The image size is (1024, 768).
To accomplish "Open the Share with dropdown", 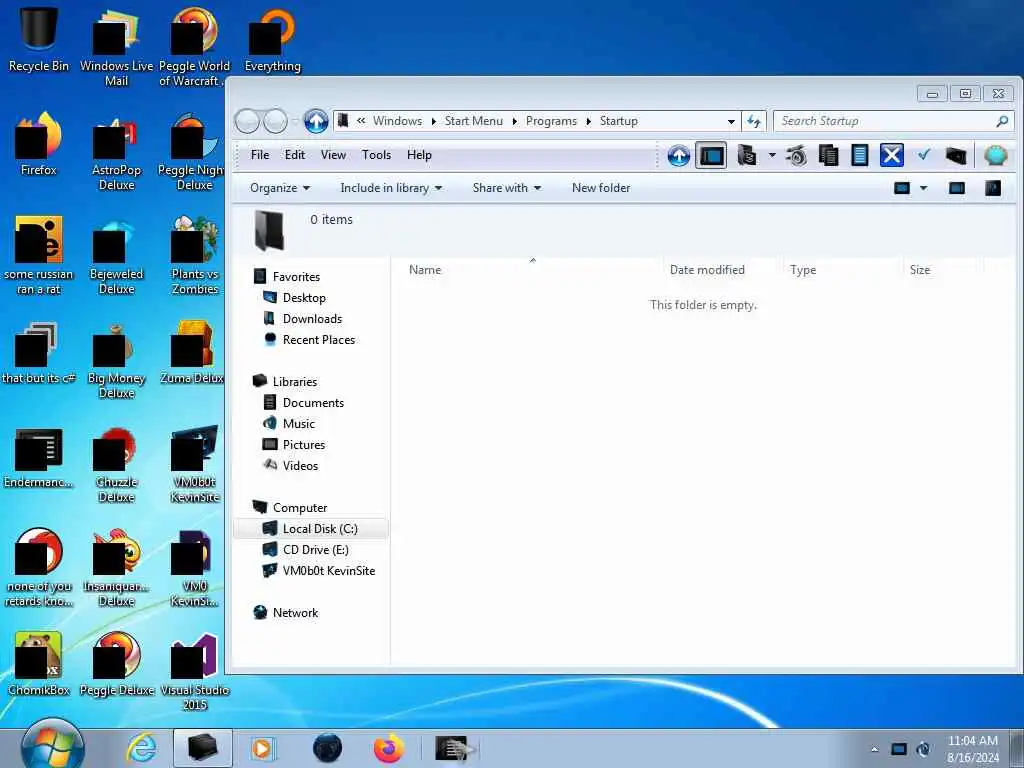I will [507, 188].
